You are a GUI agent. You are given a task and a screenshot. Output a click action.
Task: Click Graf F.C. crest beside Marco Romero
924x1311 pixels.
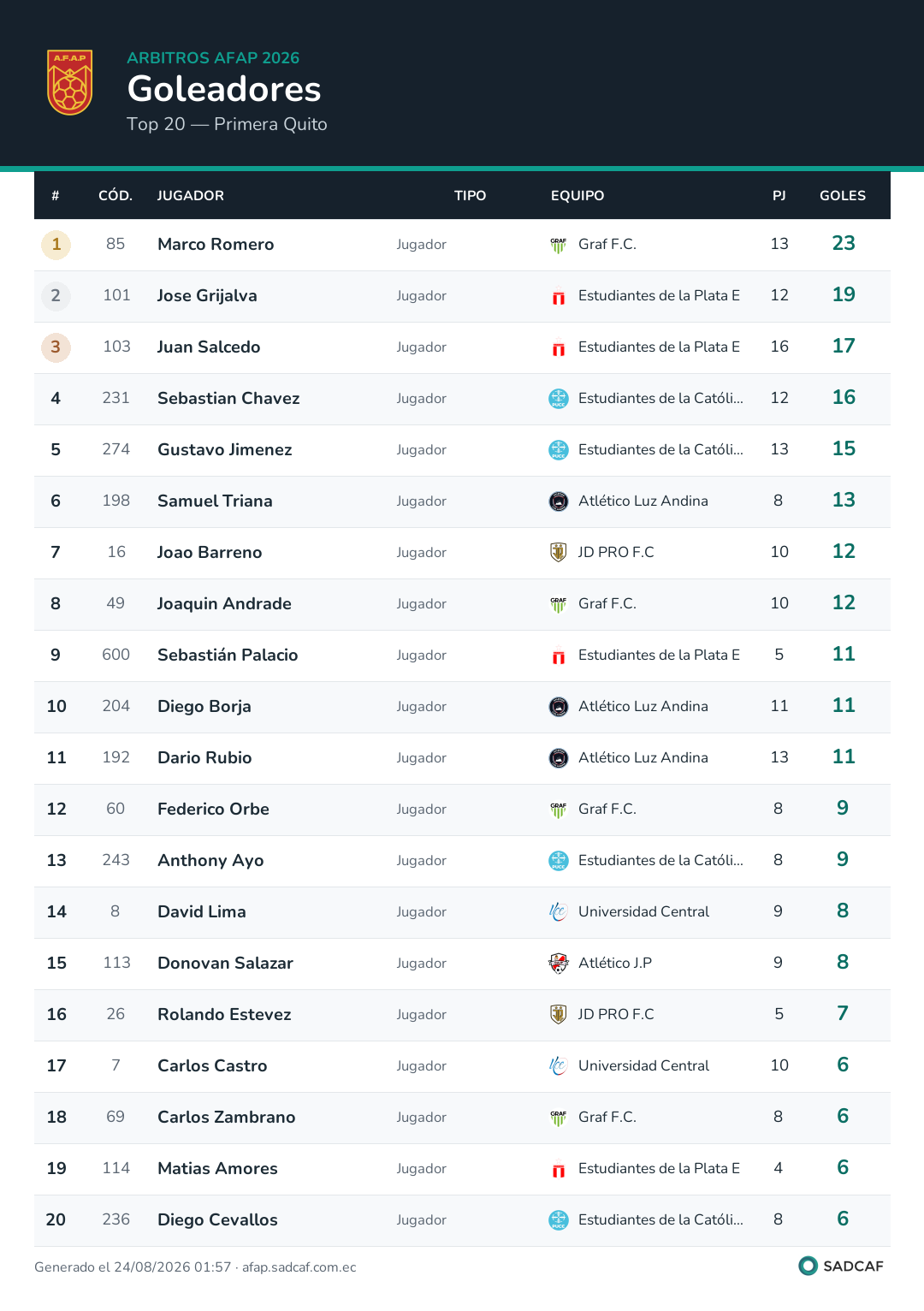click(x=559, y=245)
